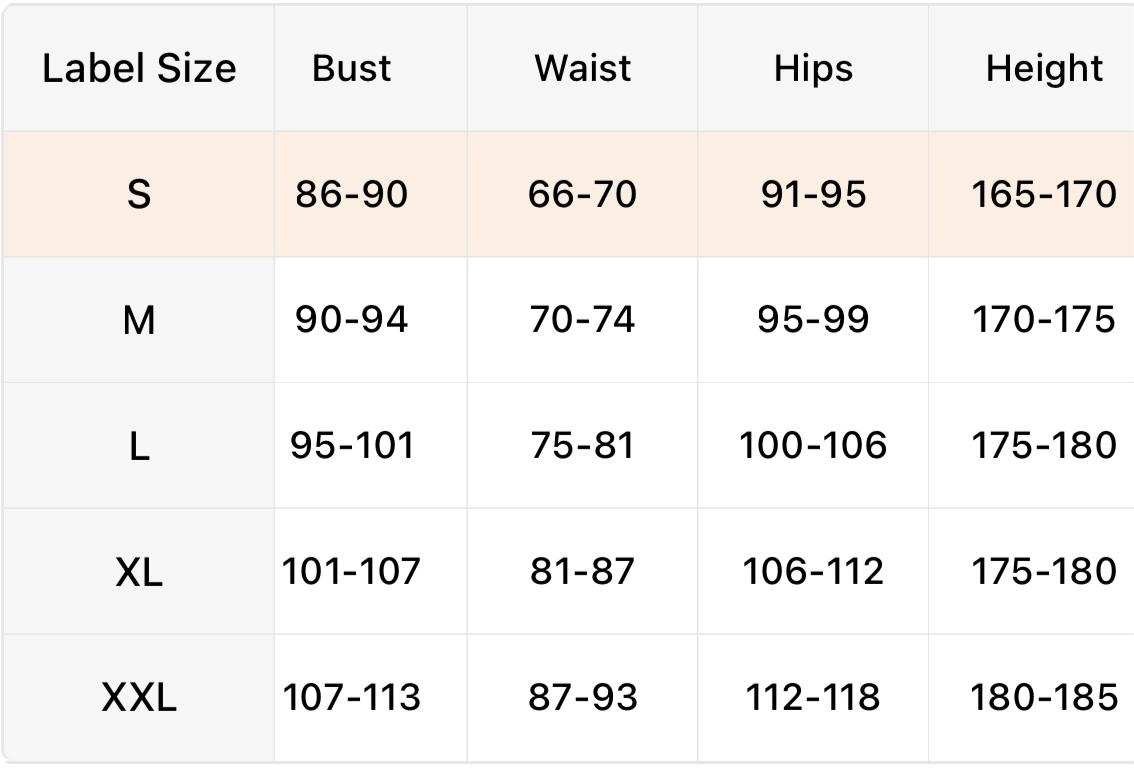
Task: Select the M size row label
Action: (x=139, y=320)
